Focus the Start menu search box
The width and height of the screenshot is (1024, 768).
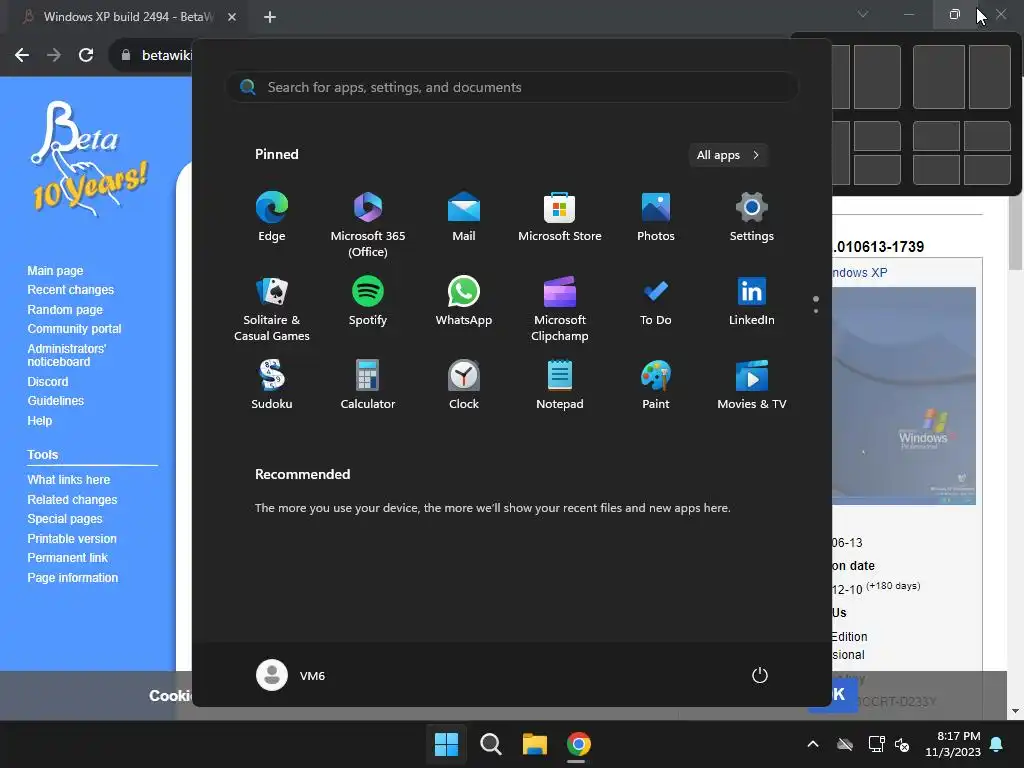tap(512, 87)
